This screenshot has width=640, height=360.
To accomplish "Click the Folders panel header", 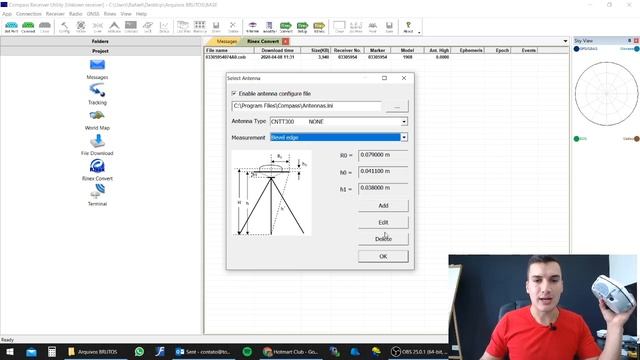I will (x=100, y=41).
